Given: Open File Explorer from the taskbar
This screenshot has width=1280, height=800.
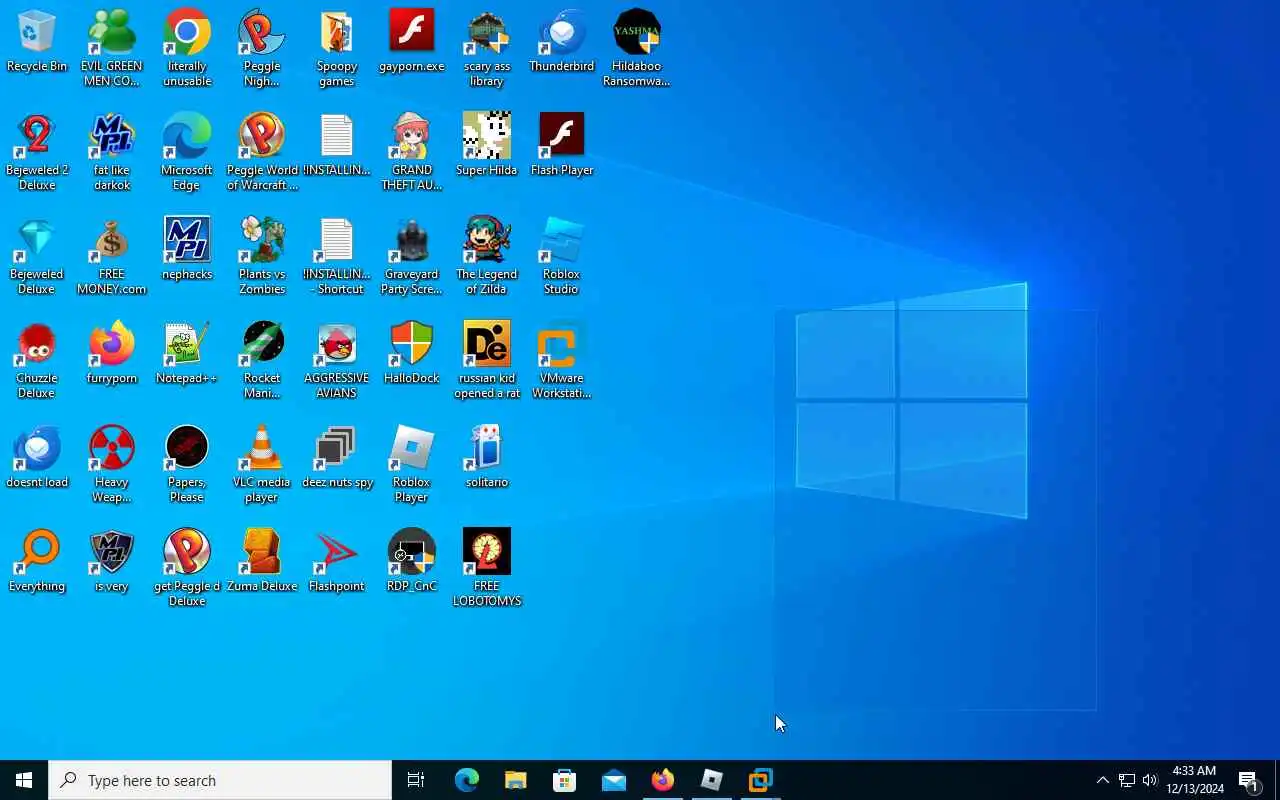Looking at the screenshot, I should coord(515,780).
